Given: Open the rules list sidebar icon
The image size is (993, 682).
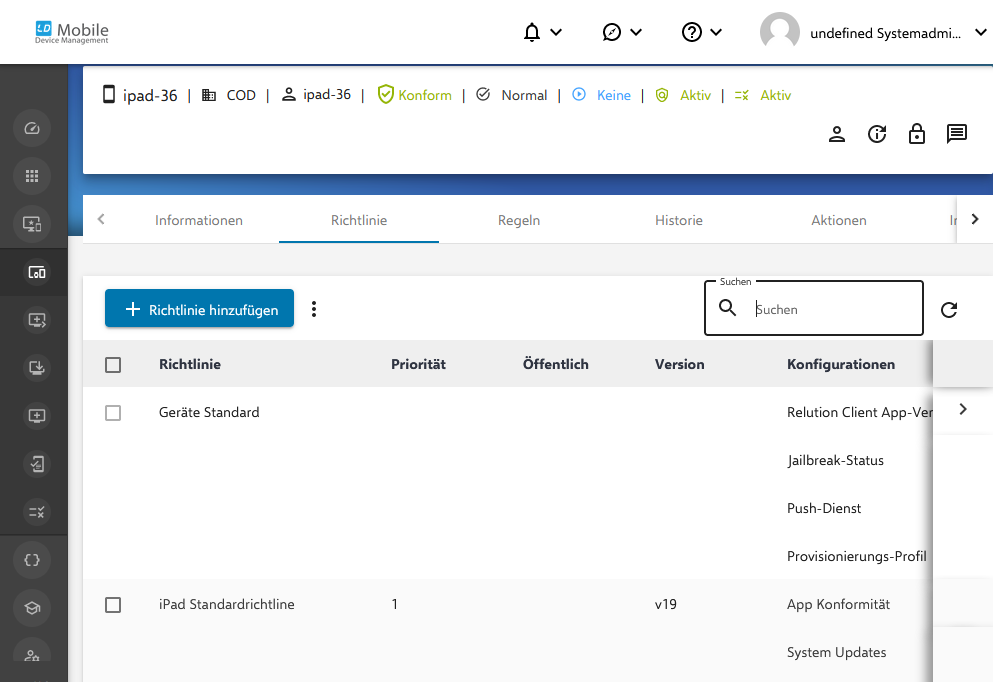Looking at the screenshot, I should 37,512.
